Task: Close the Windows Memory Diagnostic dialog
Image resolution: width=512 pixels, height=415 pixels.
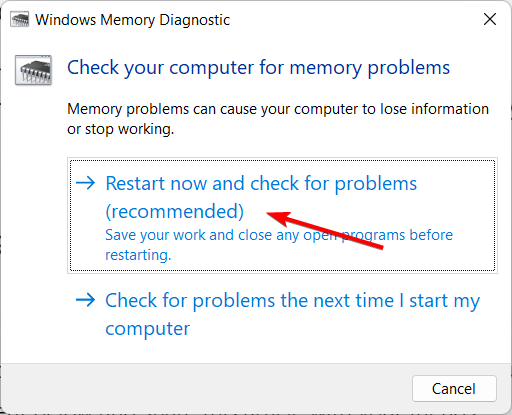Action: pos(490,19)
